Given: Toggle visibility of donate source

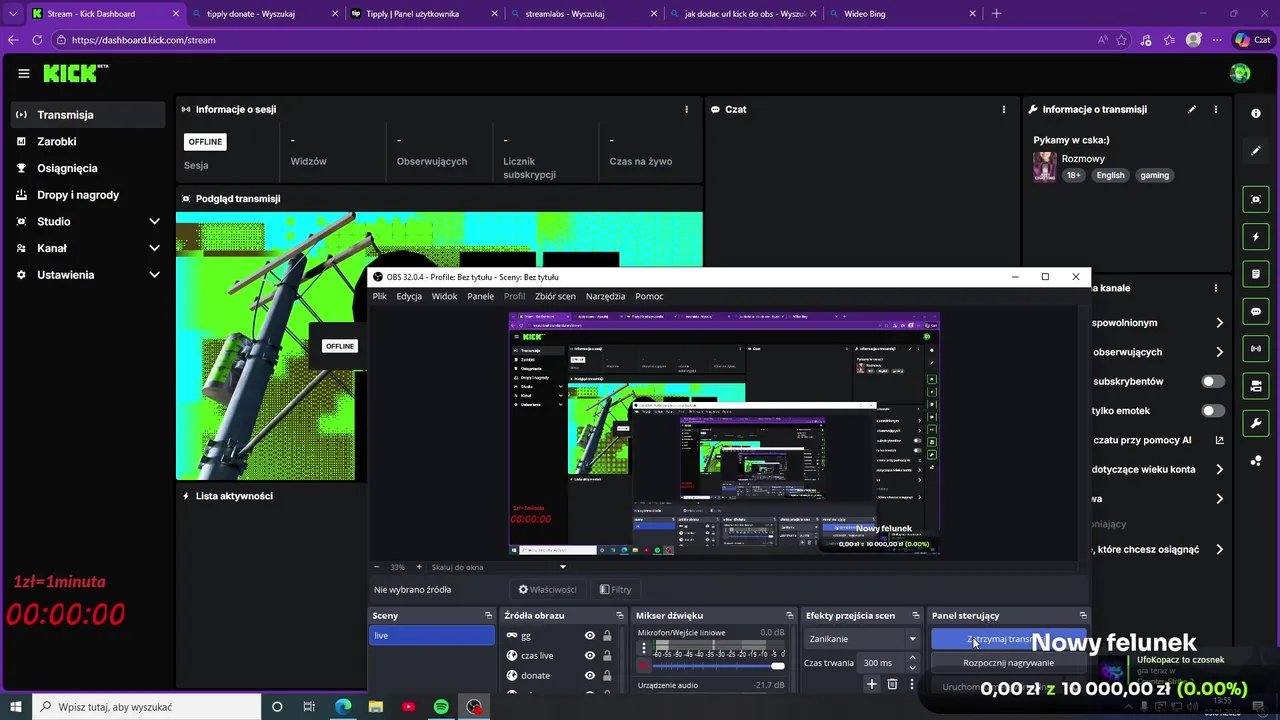Looking at the screenshot, I should tap(590, 676).
